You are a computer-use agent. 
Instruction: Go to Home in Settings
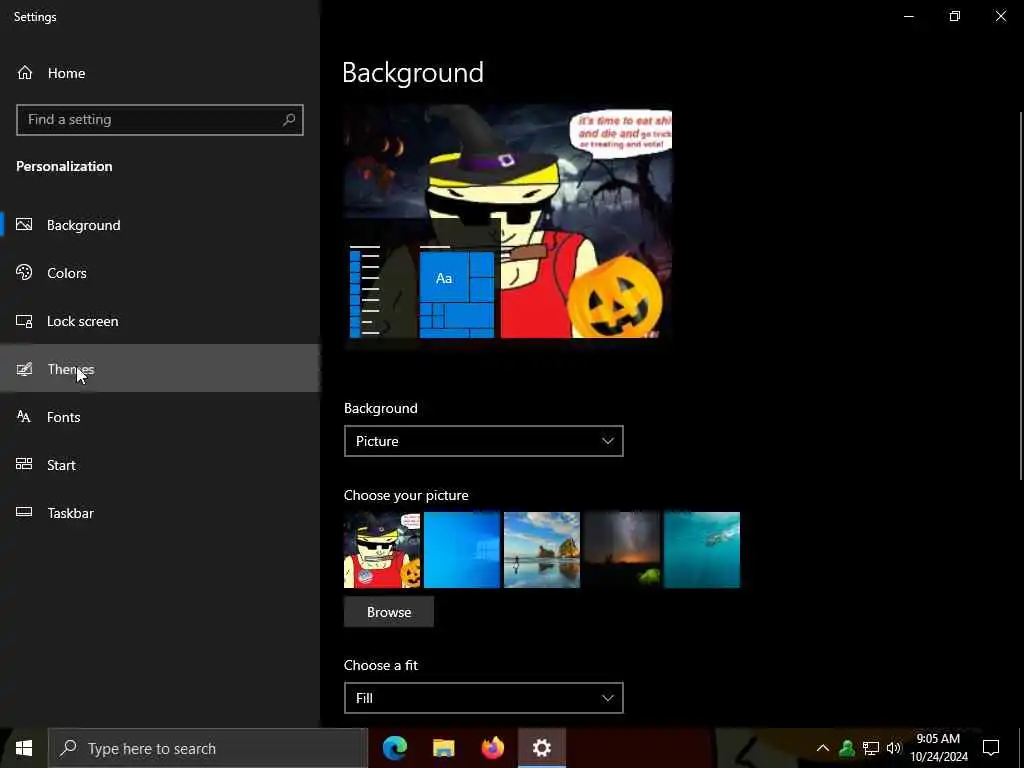point(160,72)
